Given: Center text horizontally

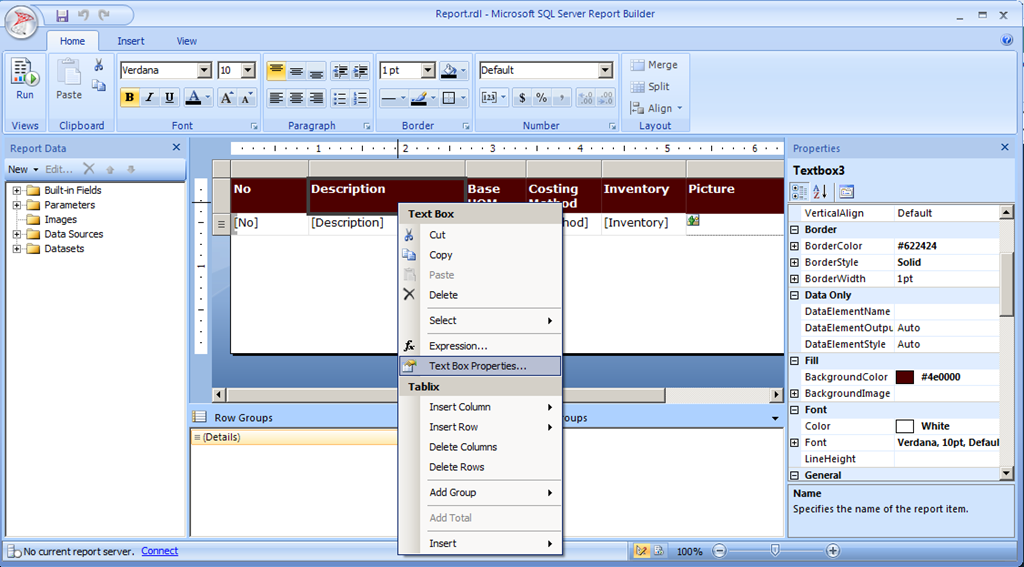Looking at the screenshot, I should [x=296, y=98].
